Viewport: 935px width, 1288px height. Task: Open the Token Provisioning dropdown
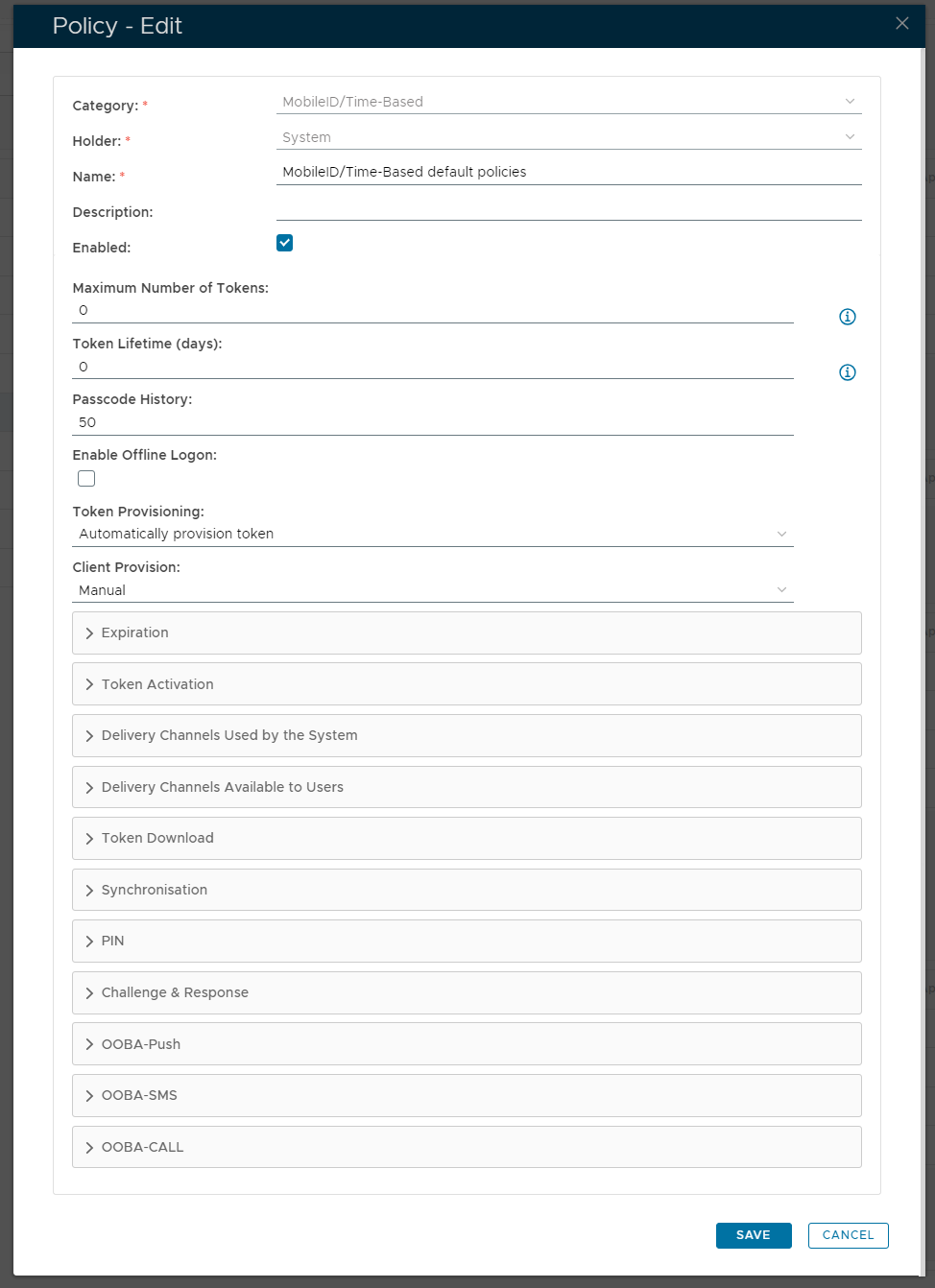pos(432,534)
